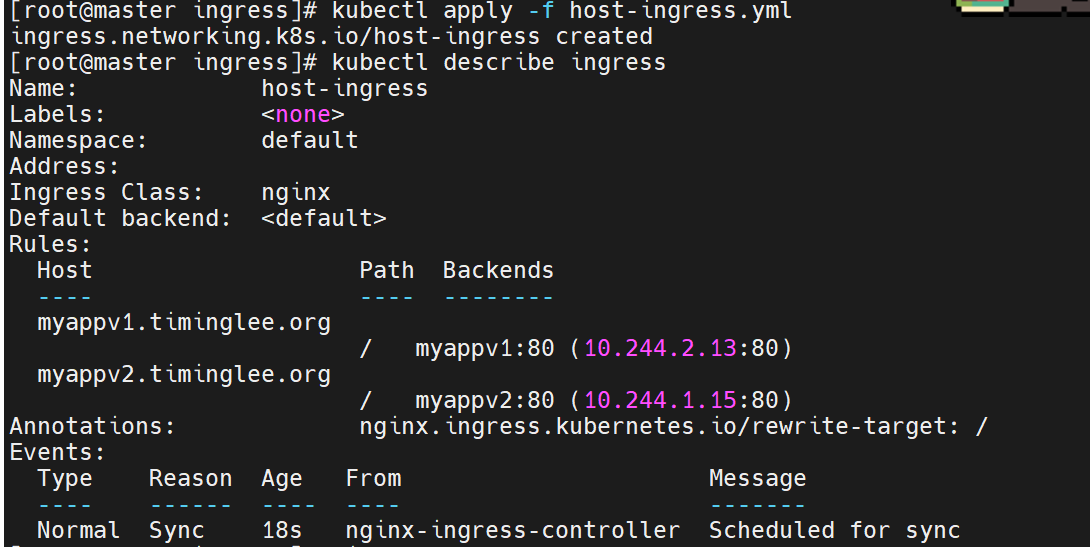The height and width of the screenshot is (547, 1090).
Task: Click the 'Events:' heading
Action: pos(57,452)
